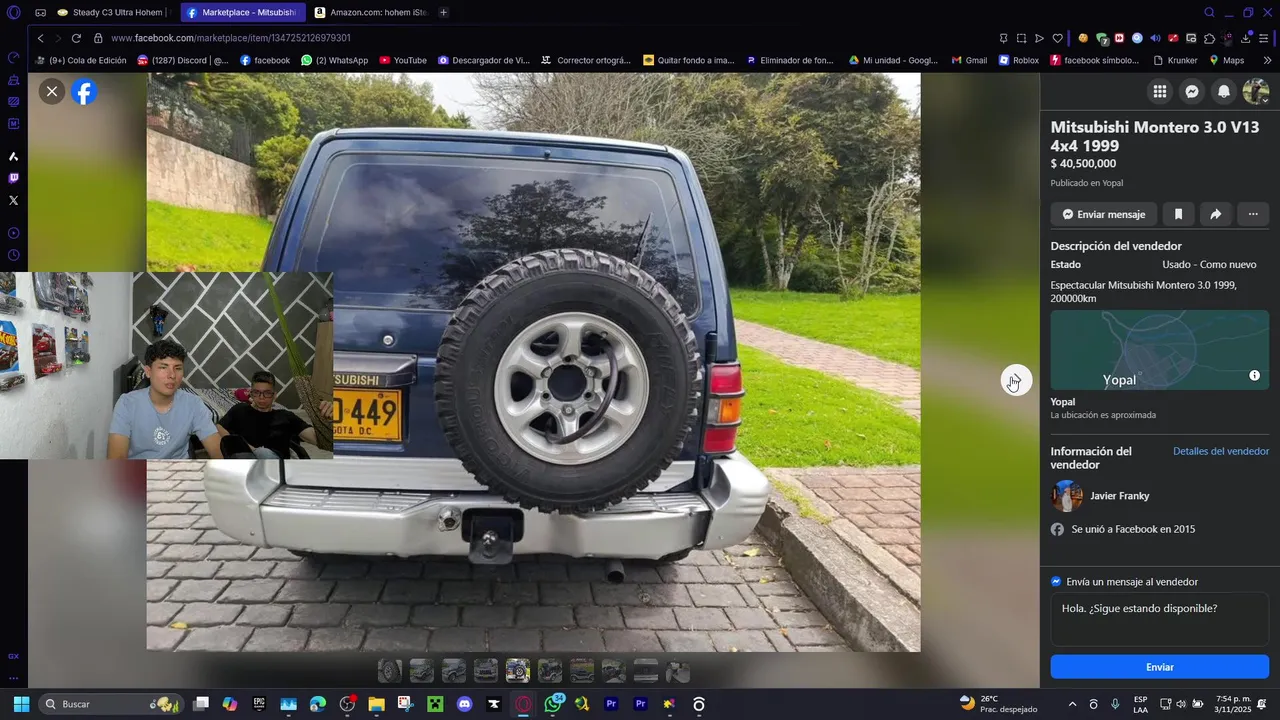
Task: Share the listing using the arrow button
Action: point(1215,214)
